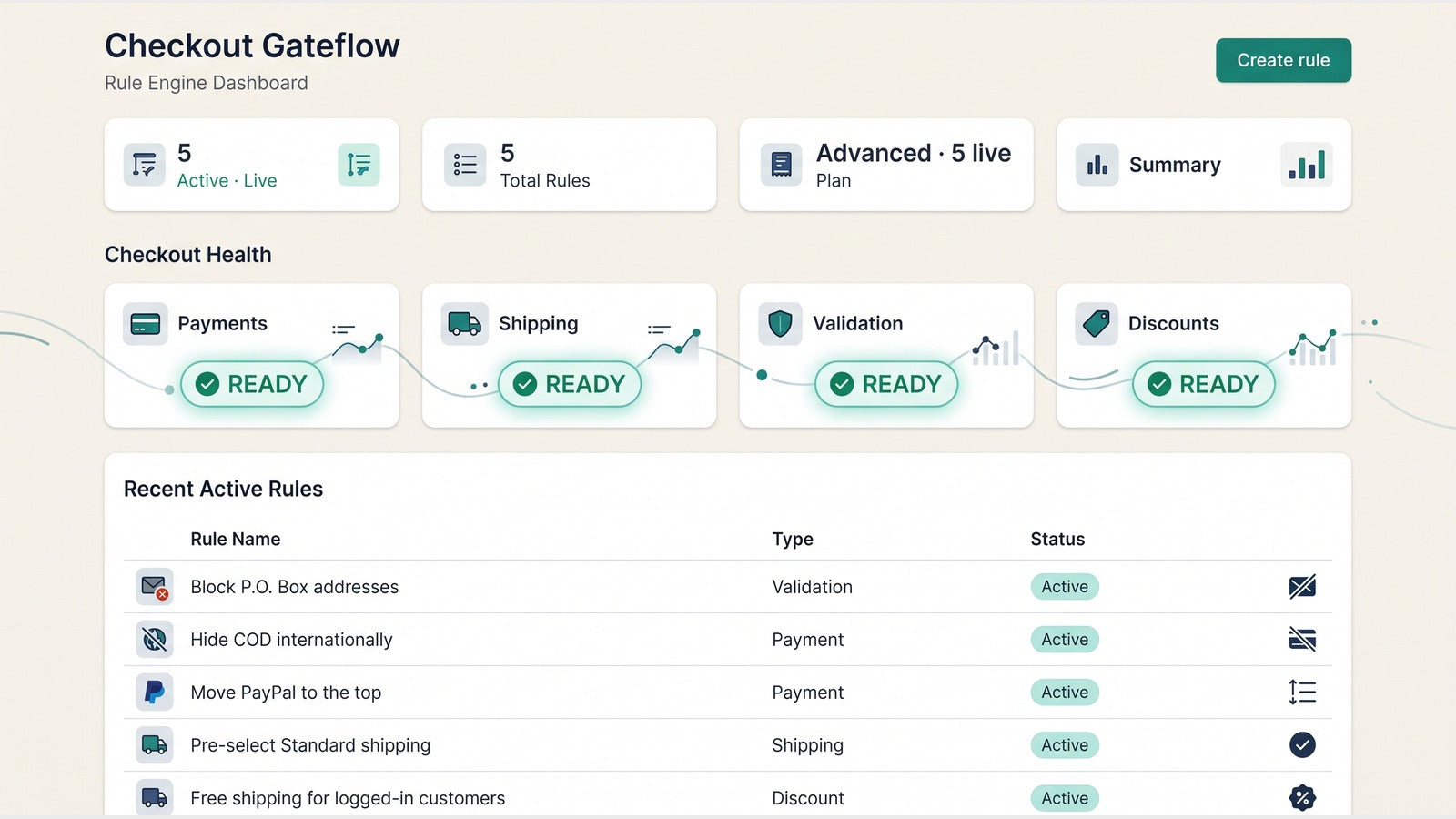Click the Status column header
The height and width of the screenshot is (819, 1456).
coord(1057,539)
